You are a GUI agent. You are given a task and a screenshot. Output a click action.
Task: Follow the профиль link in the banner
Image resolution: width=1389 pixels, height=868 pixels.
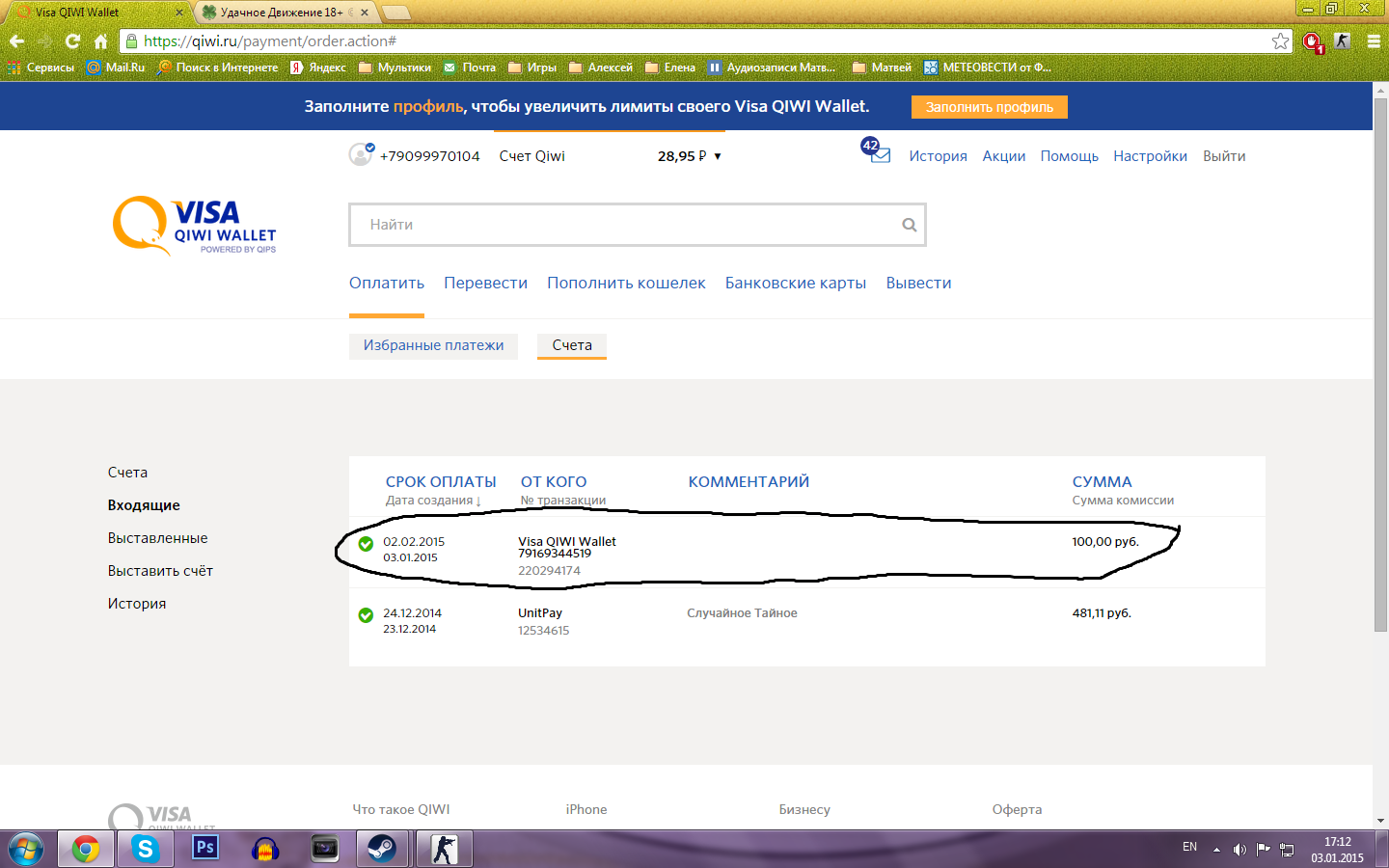coord(428,106)
